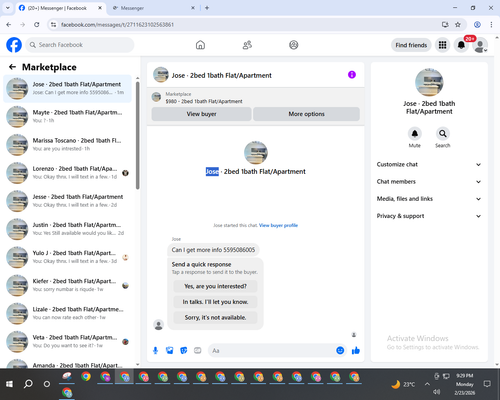Expand Chat members section
This screenshot has width=500, height=400.
(x=429, y=182)
